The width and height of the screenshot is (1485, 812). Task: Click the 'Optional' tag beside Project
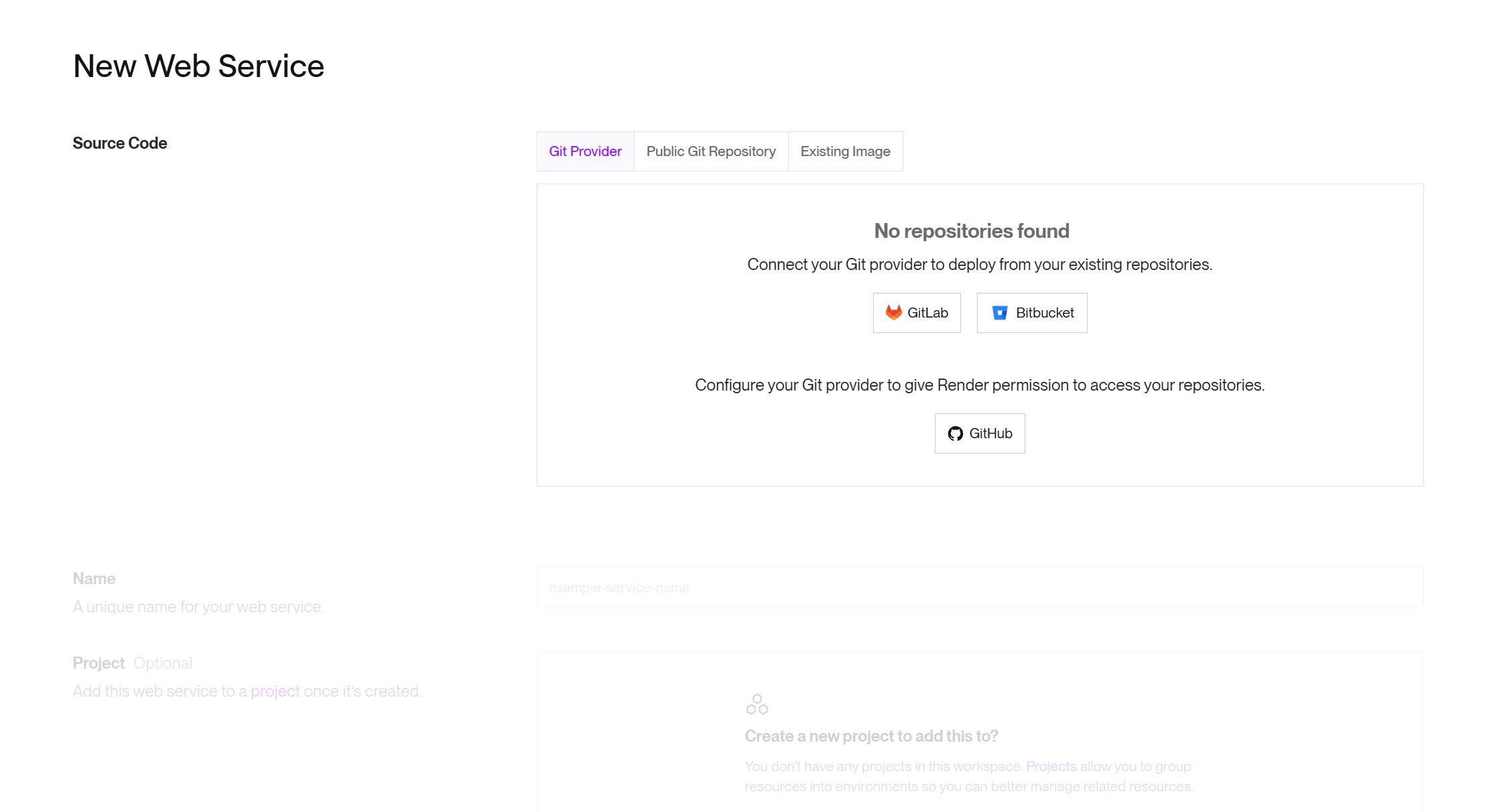(163, 663)
